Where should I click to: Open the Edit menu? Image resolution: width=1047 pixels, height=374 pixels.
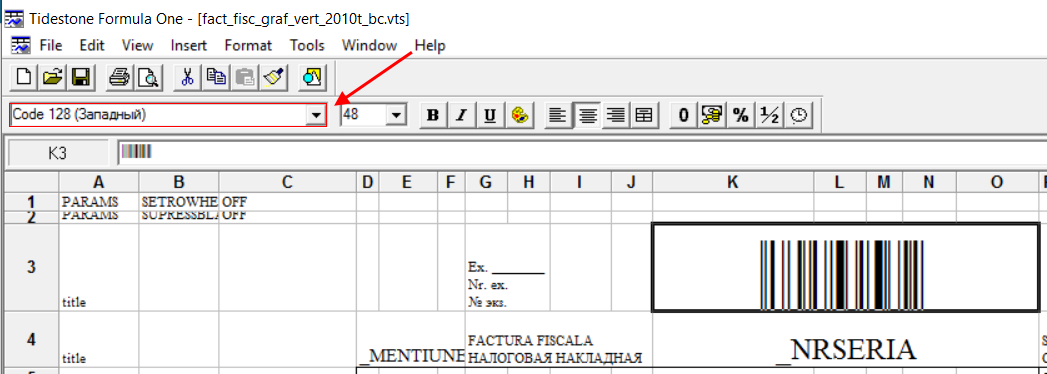pos(92,45)
